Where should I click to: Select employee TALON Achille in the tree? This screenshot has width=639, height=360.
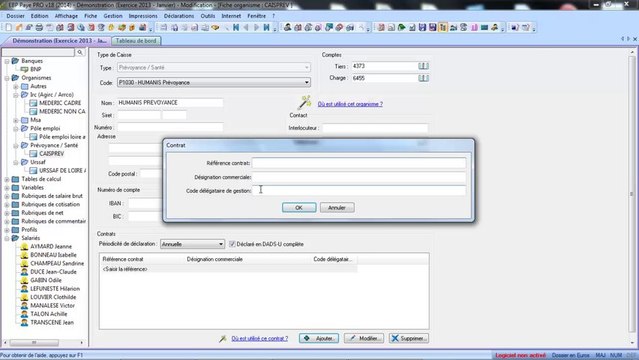click(48, 314)
